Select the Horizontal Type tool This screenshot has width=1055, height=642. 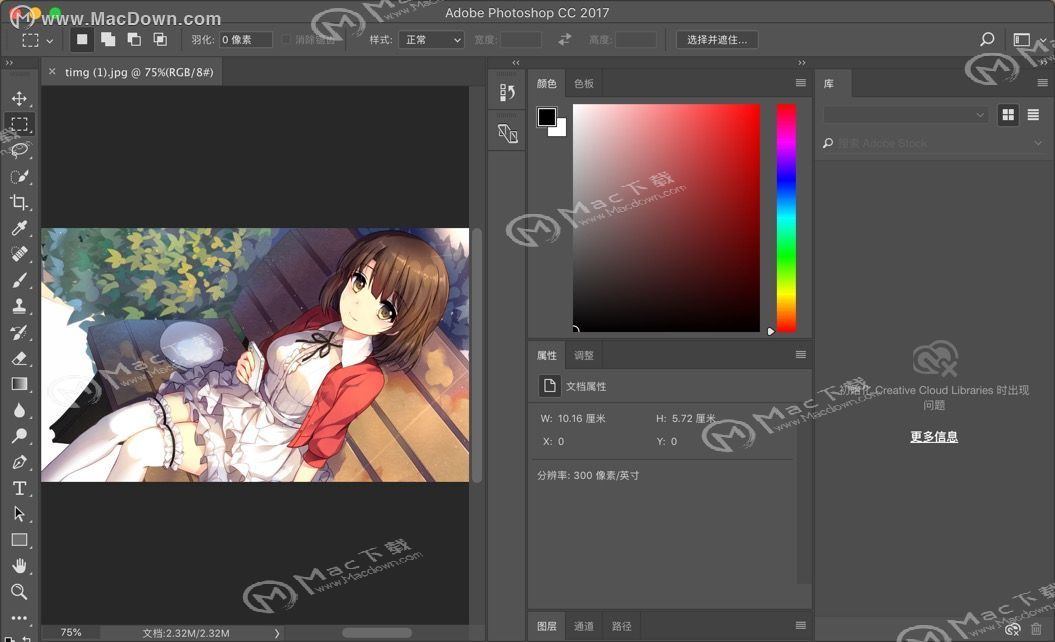tap(19, 488)
